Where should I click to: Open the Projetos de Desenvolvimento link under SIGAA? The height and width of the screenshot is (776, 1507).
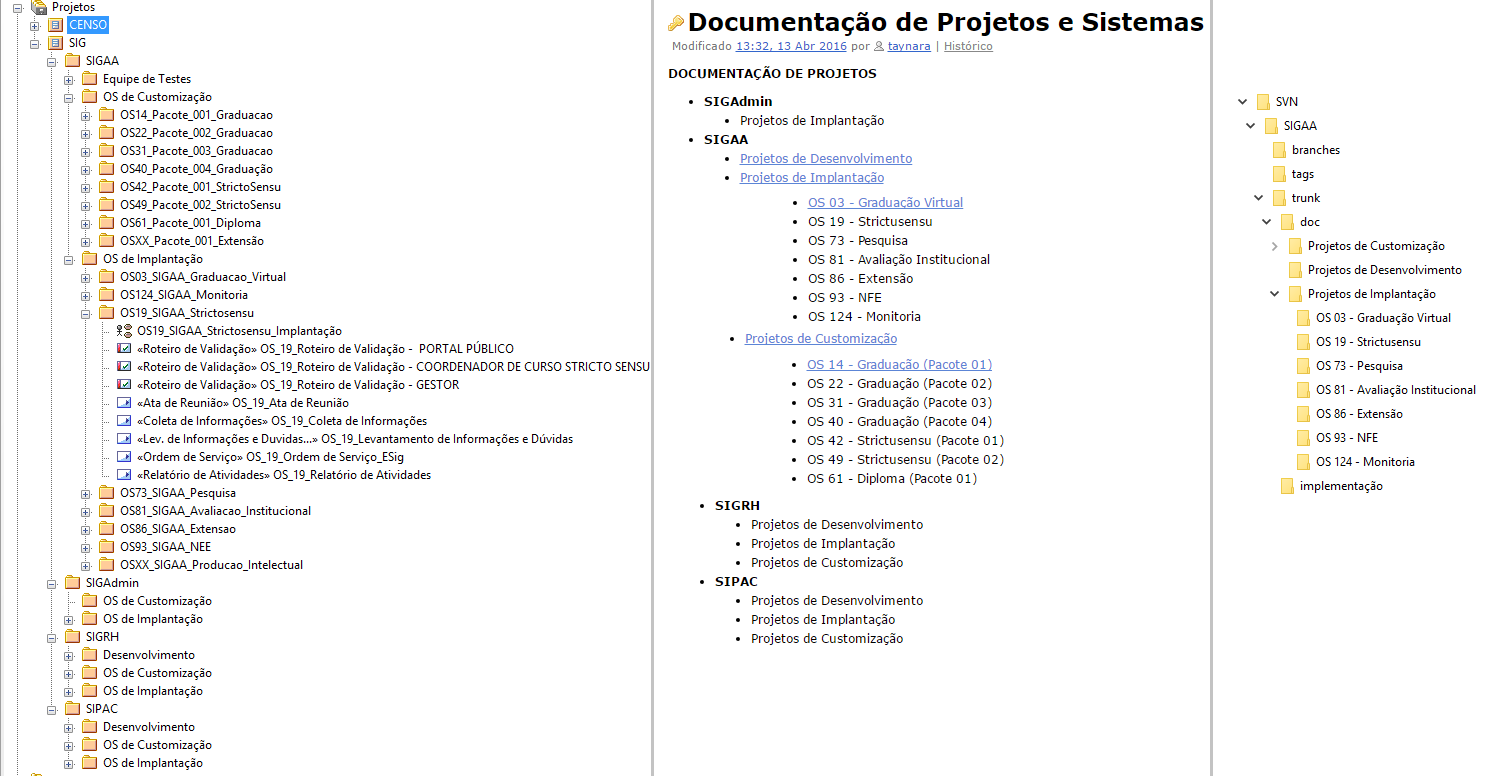(x=826, y=158)
